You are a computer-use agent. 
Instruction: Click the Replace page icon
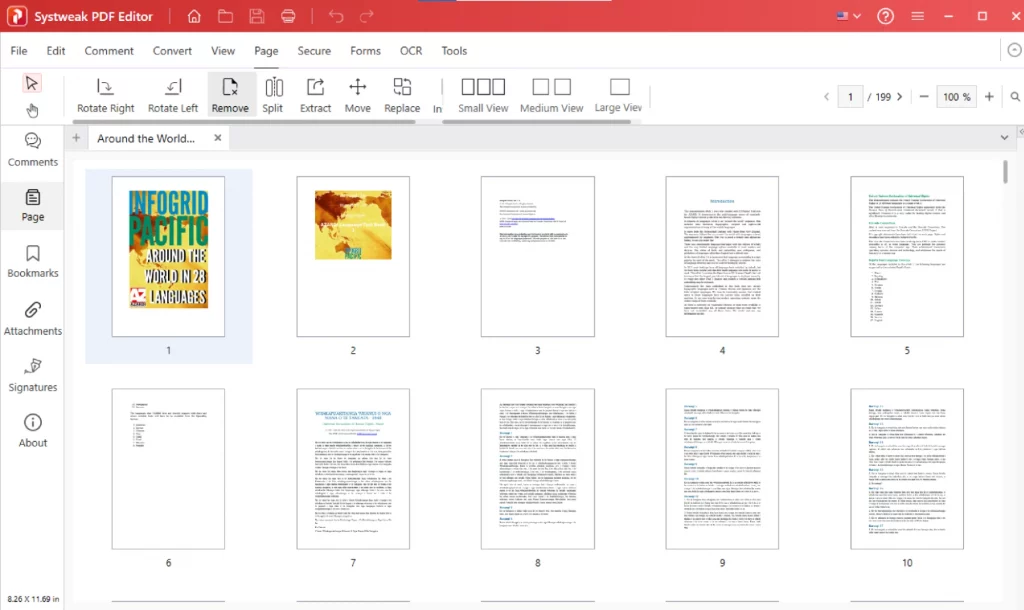click(402, 95)
